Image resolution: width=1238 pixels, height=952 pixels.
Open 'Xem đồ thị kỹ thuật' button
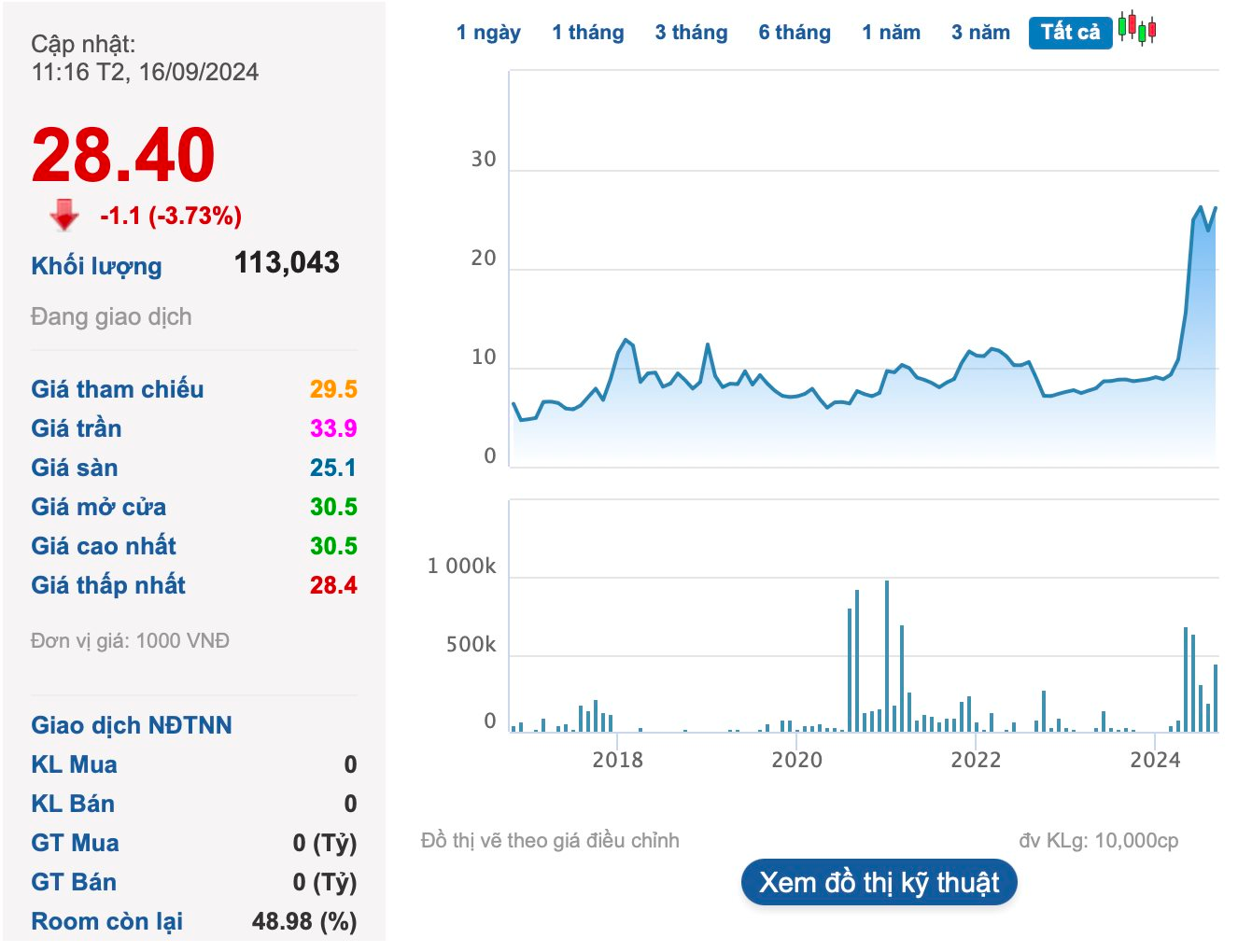(879, 882)
